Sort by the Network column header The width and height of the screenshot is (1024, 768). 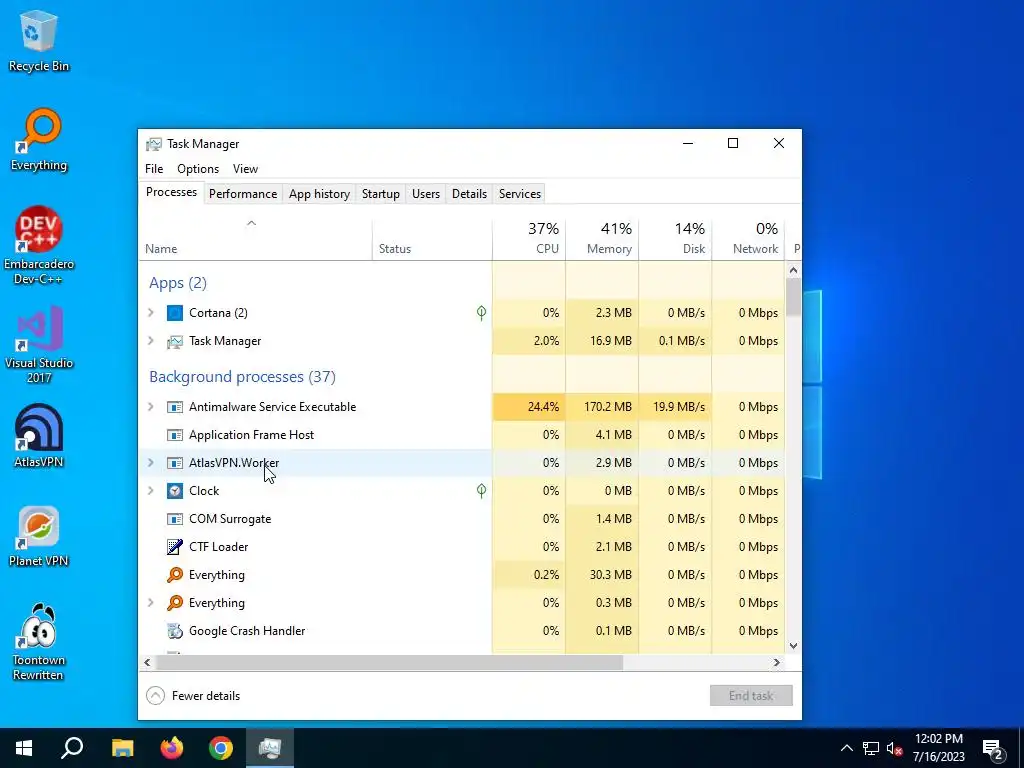tap(748, 239)
